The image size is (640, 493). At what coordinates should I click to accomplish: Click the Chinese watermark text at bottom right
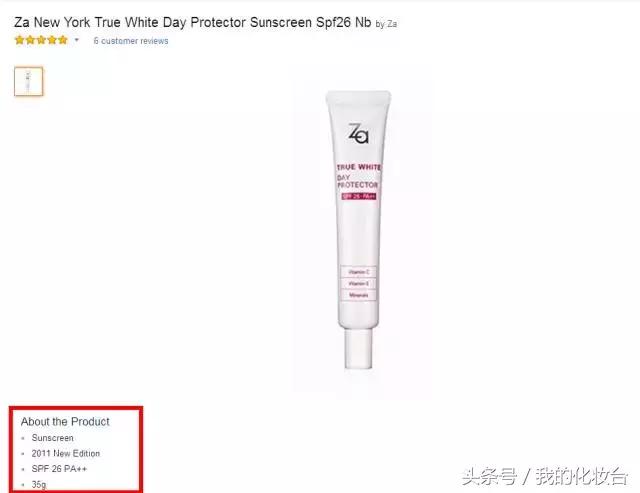tap(544, 476)
